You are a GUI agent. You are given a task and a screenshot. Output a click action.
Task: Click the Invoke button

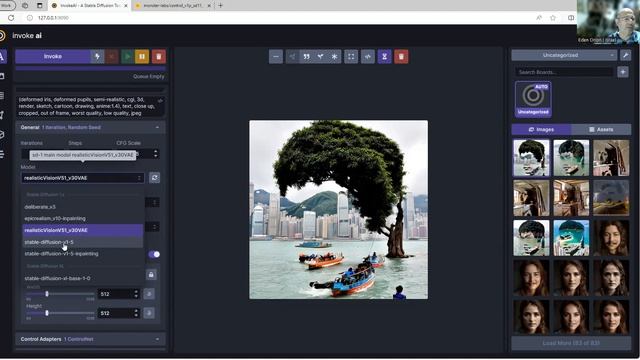coord(53,56)
